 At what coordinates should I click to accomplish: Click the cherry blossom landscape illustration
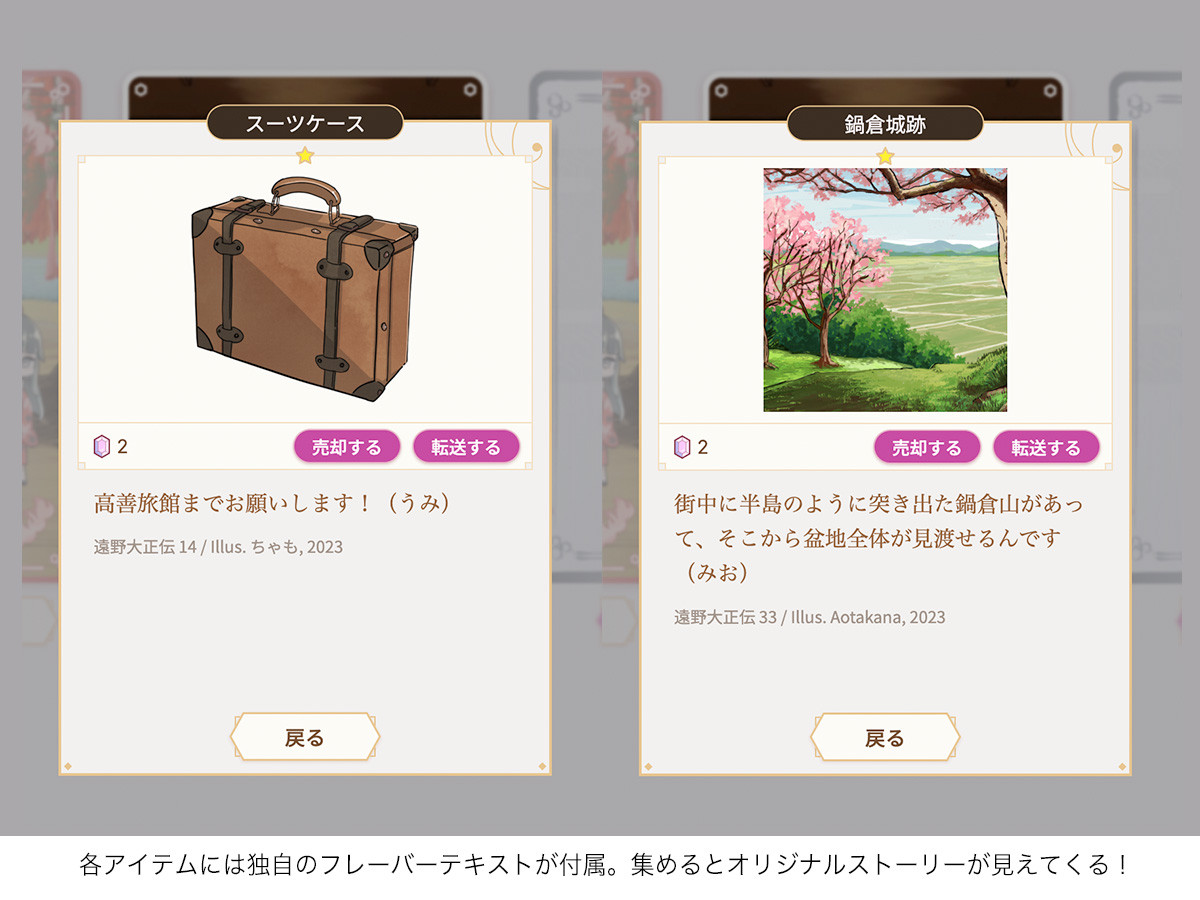885,290
